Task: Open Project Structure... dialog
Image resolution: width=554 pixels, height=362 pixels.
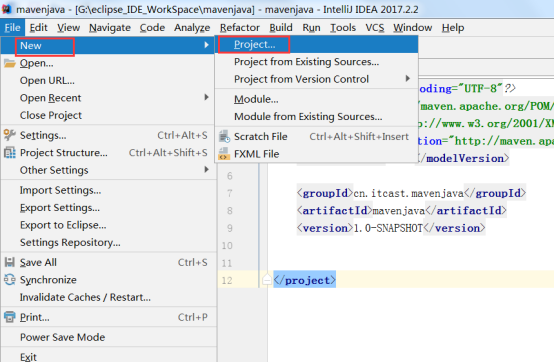Action: (x=107, y=153)
